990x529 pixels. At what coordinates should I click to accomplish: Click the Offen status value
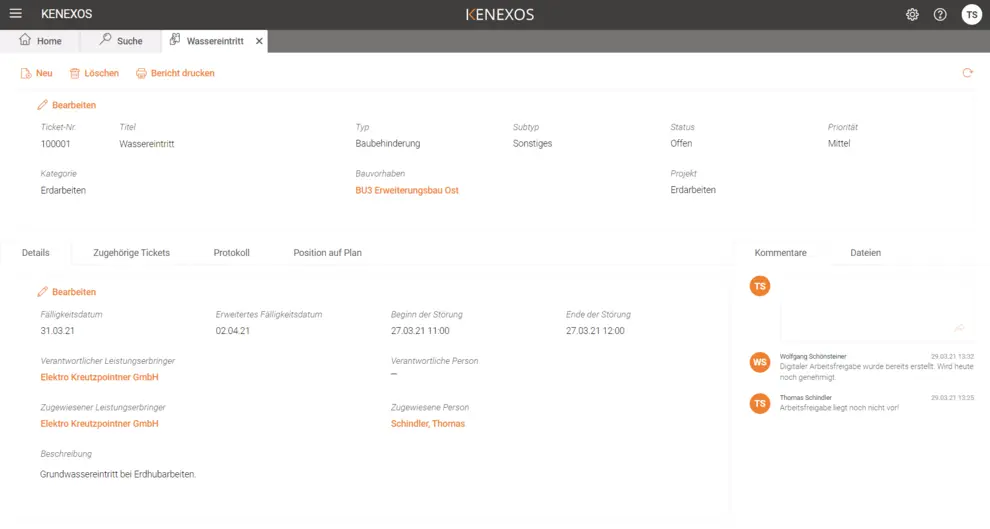pos(681,143)
